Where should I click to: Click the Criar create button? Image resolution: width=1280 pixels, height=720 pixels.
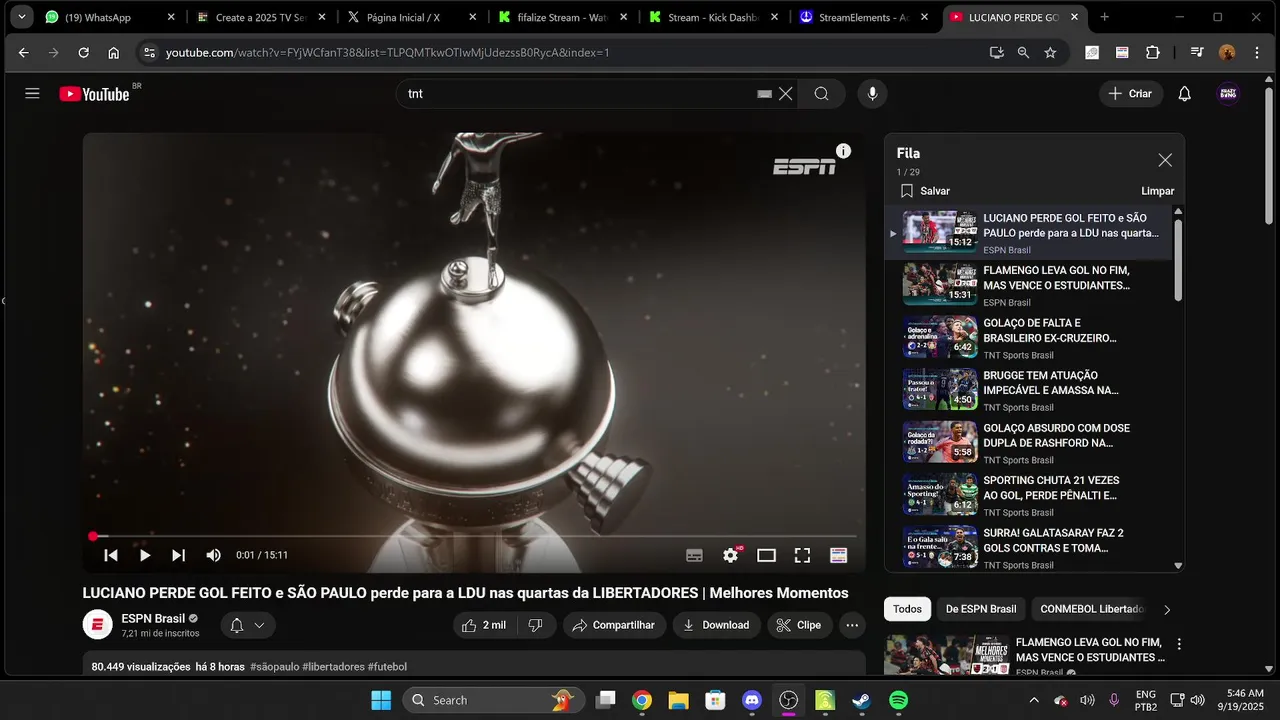tap(1131, 94)
